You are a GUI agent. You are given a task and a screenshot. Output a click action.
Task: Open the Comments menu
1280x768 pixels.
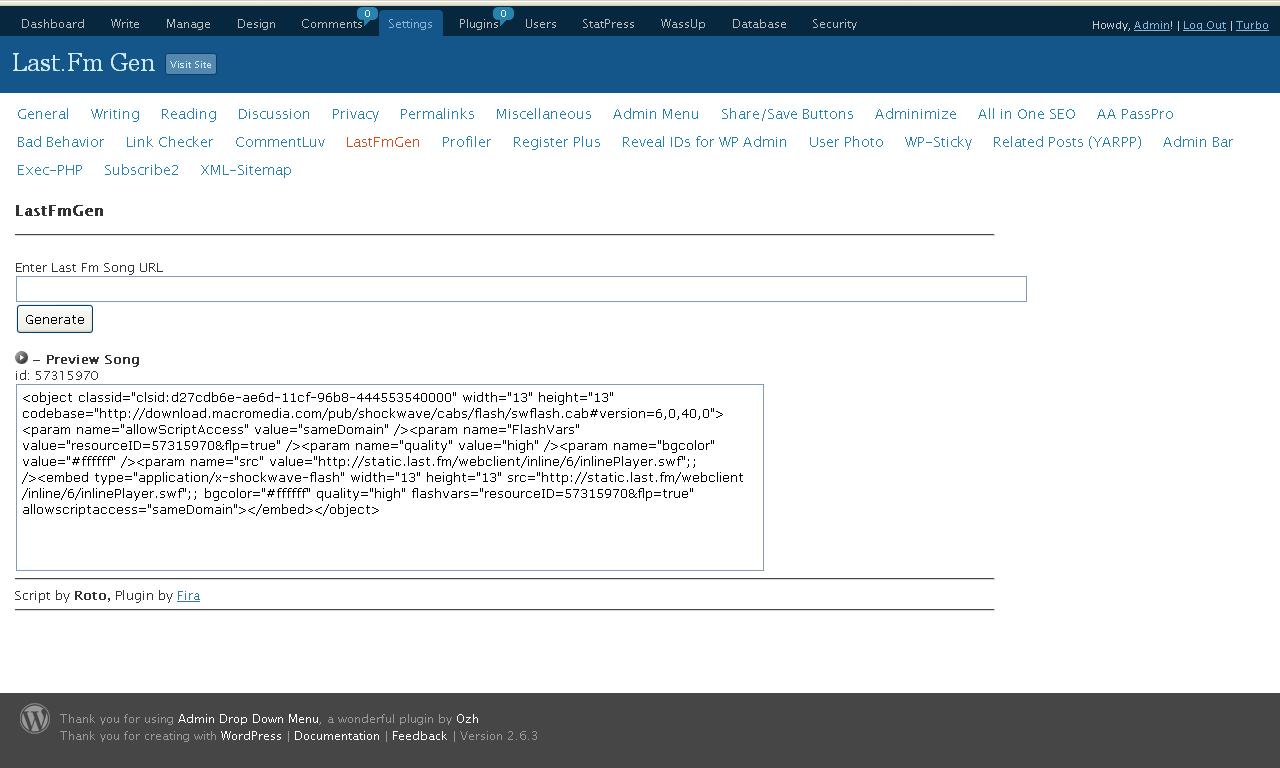332,24
